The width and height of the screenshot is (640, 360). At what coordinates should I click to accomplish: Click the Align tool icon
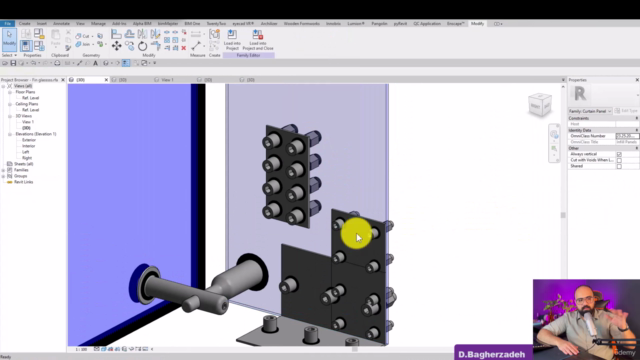coord(116,34)
